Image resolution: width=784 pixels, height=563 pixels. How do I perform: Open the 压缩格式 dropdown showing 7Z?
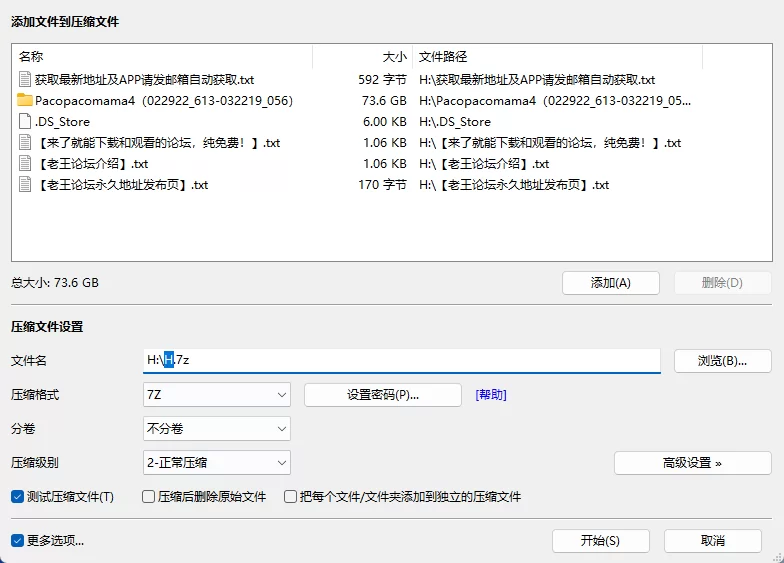216,395
